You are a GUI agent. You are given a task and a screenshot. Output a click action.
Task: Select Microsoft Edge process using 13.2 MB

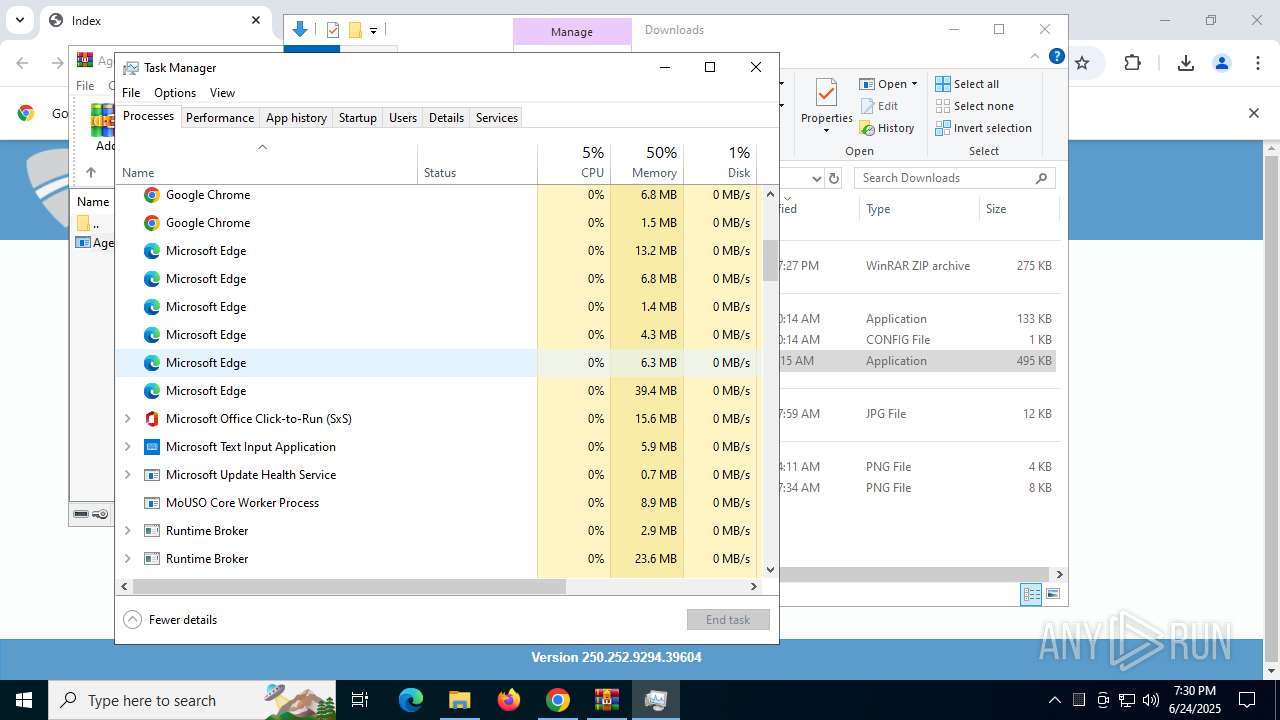(x=439, y=251)
